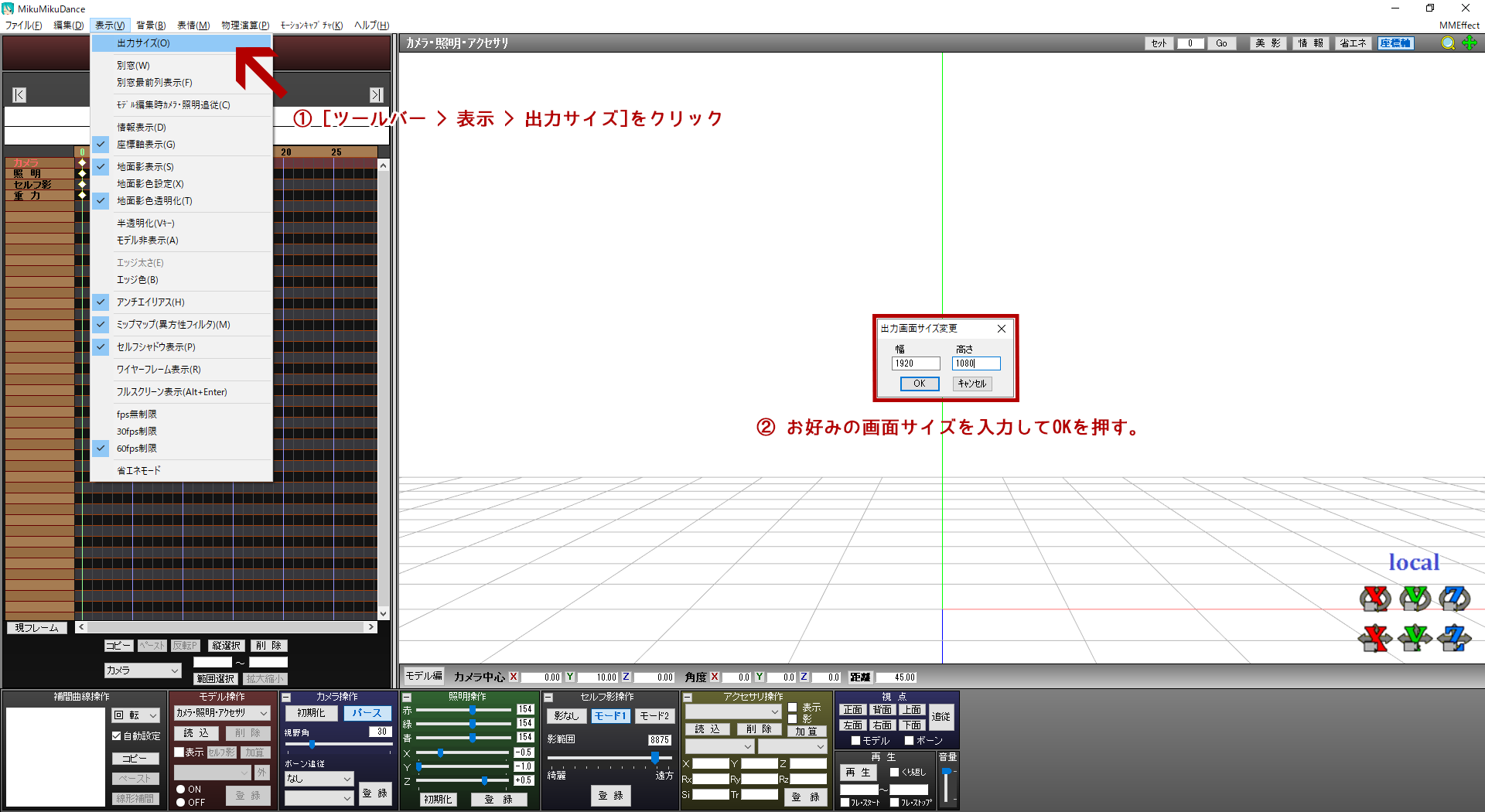This screenshot has width=1485, height=812.
Task: Click the Go frame jump button
Action: tap(1222, 43)
